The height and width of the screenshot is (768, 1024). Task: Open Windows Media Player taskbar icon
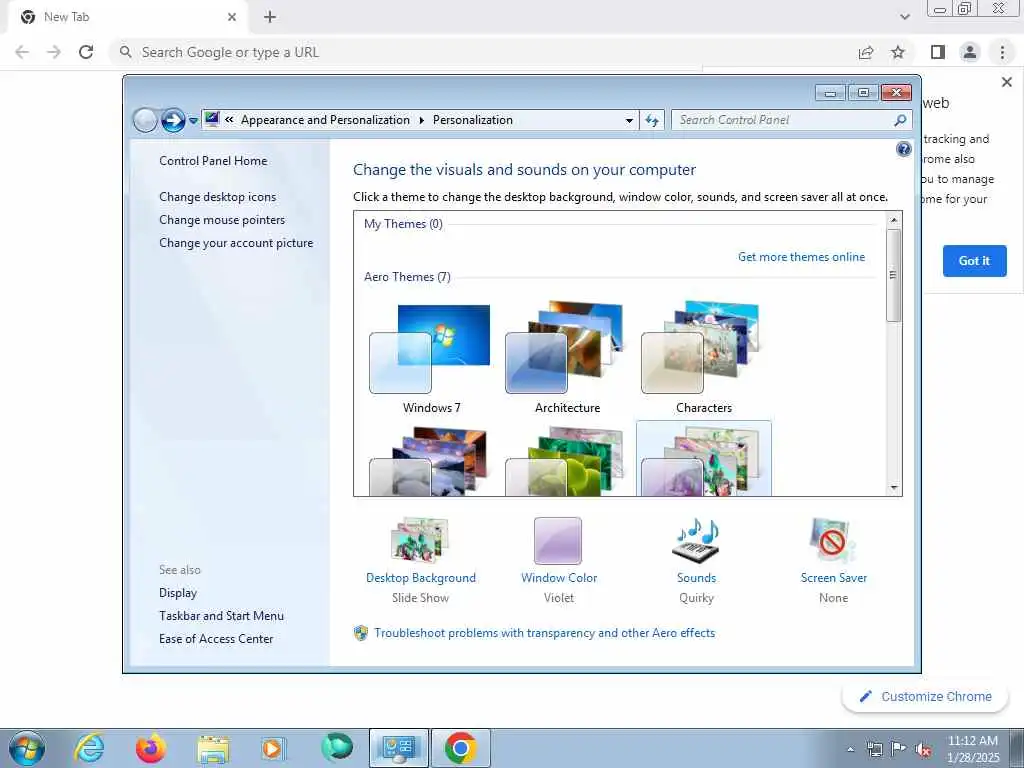(272, 748)
